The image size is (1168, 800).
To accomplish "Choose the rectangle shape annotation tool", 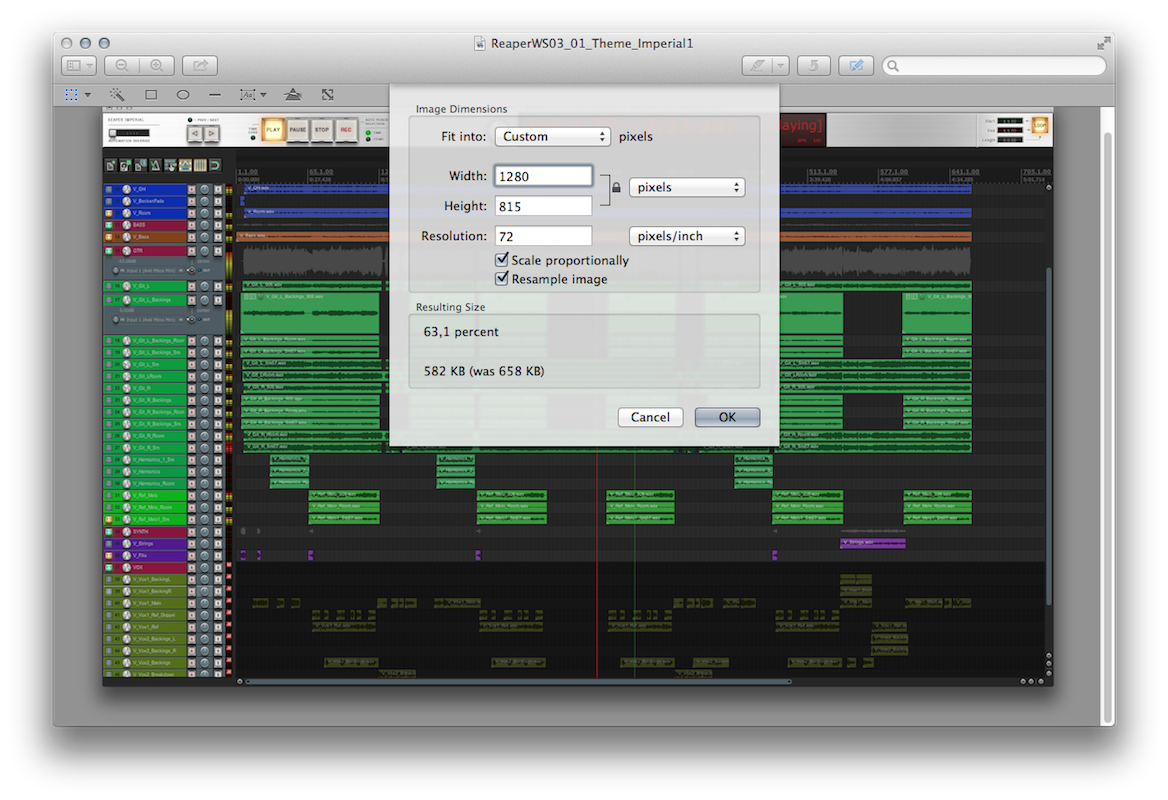I will 151,95.
